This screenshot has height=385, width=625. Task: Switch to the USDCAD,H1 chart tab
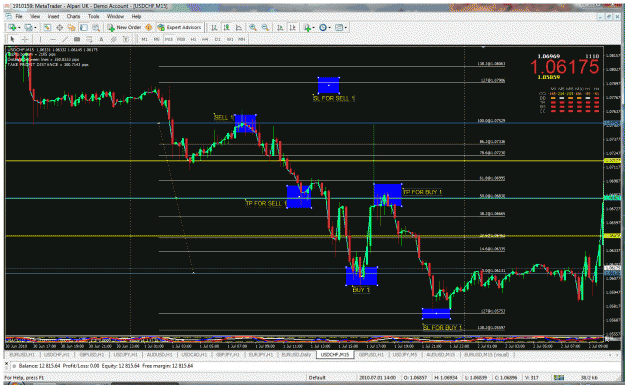[x=193, y=354]
